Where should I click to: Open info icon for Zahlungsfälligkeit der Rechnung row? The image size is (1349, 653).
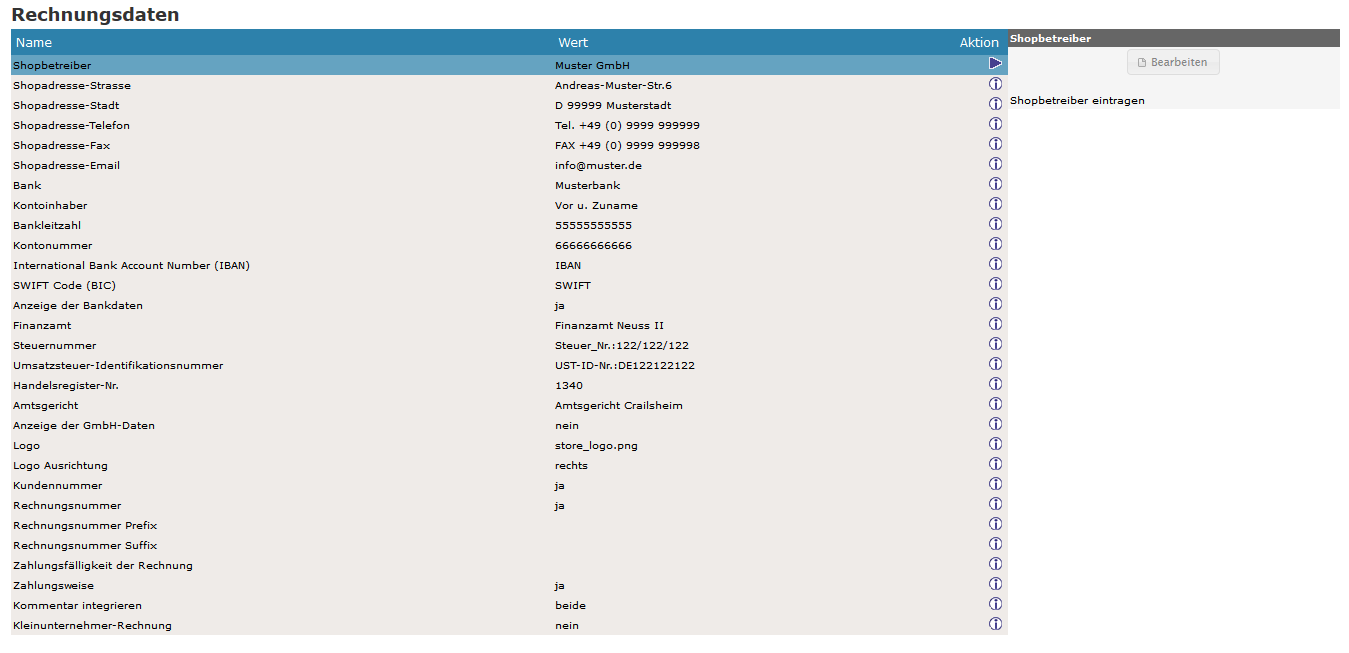[x=995, y=564]
